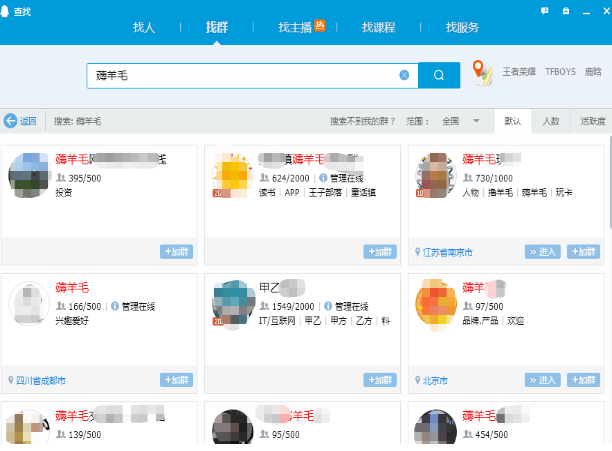The height and width of the screenshot is (451, 612).
Task: Join the 166/500 兴趣爱好 group
Action: (176, 380)
